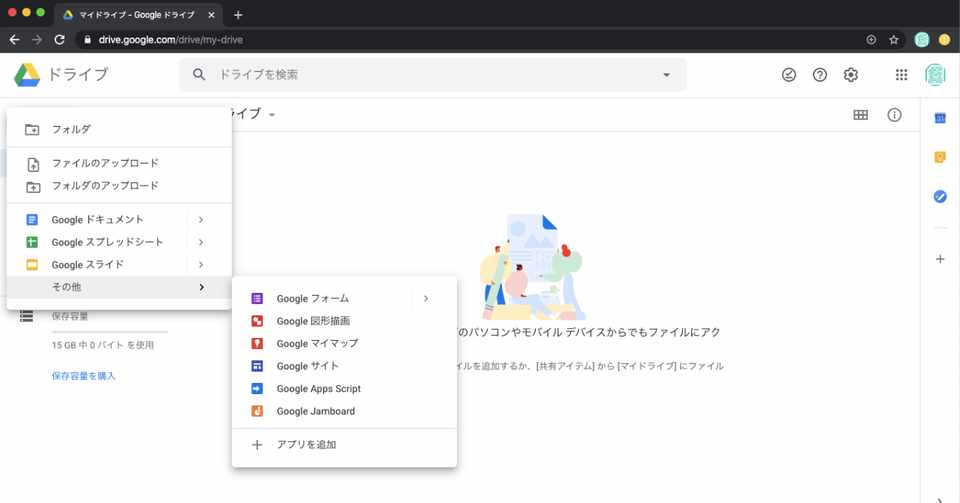Open Google Keep side panel icon
The image size is (960, 503).
tap(940, 157)
